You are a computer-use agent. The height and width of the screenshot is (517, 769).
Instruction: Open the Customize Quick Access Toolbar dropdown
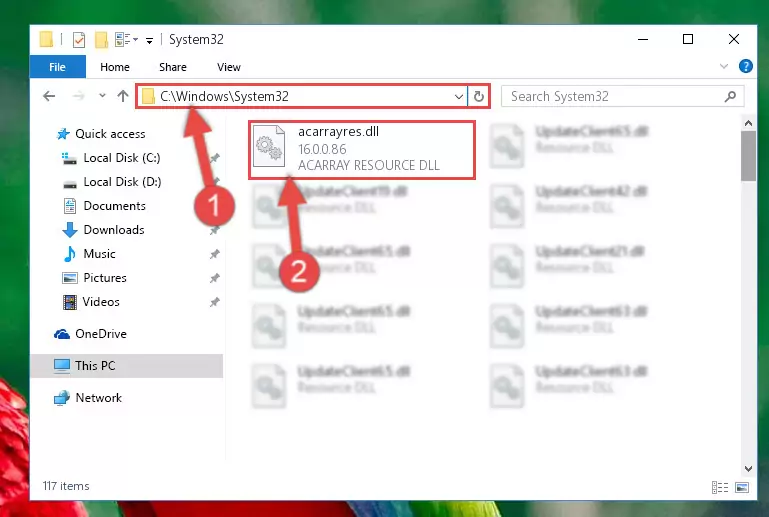[149, 40]
